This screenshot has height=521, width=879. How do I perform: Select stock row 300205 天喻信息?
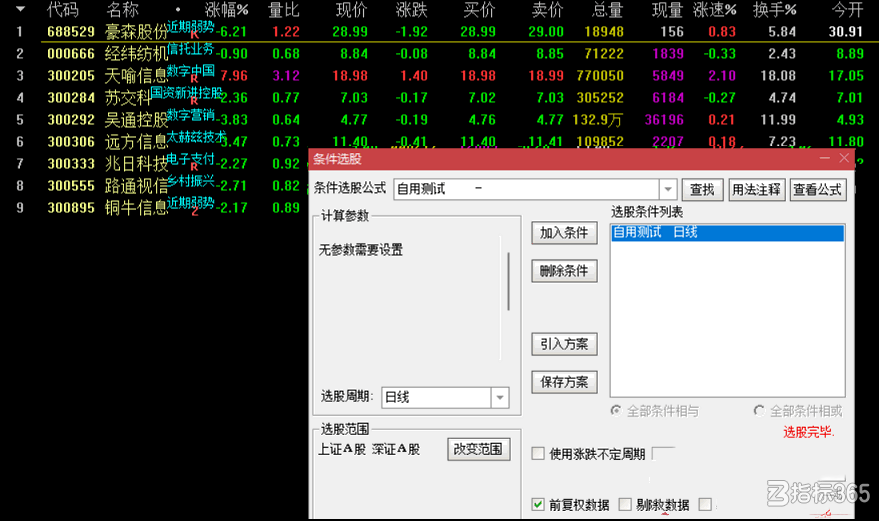(440, 76)
